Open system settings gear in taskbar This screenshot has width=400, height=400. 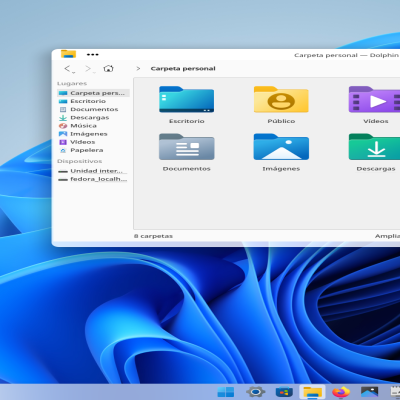(x=255, y=392)
